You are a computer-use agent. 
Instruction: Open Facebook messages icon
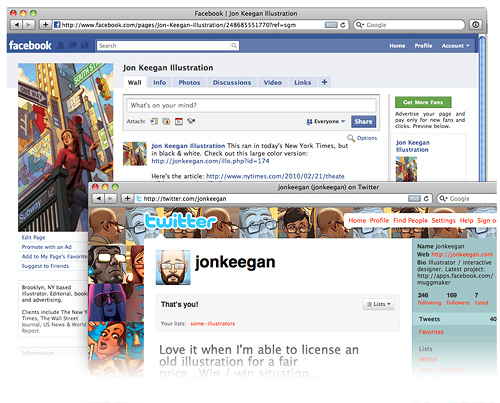73,45
